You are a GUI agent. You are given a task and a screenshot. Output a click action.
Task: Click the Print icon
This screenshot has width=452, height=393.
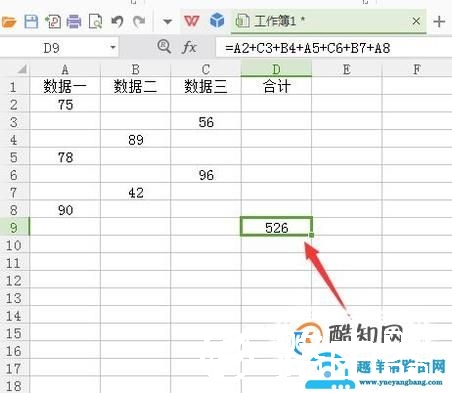coord(74,22)
